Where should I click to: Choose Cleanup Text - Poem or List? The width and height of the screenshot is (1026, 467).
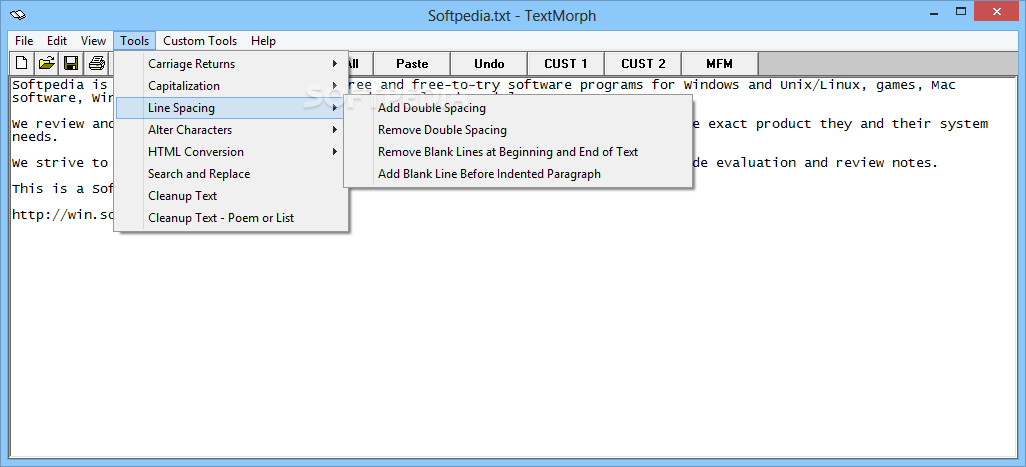click(x=230, y=218)
